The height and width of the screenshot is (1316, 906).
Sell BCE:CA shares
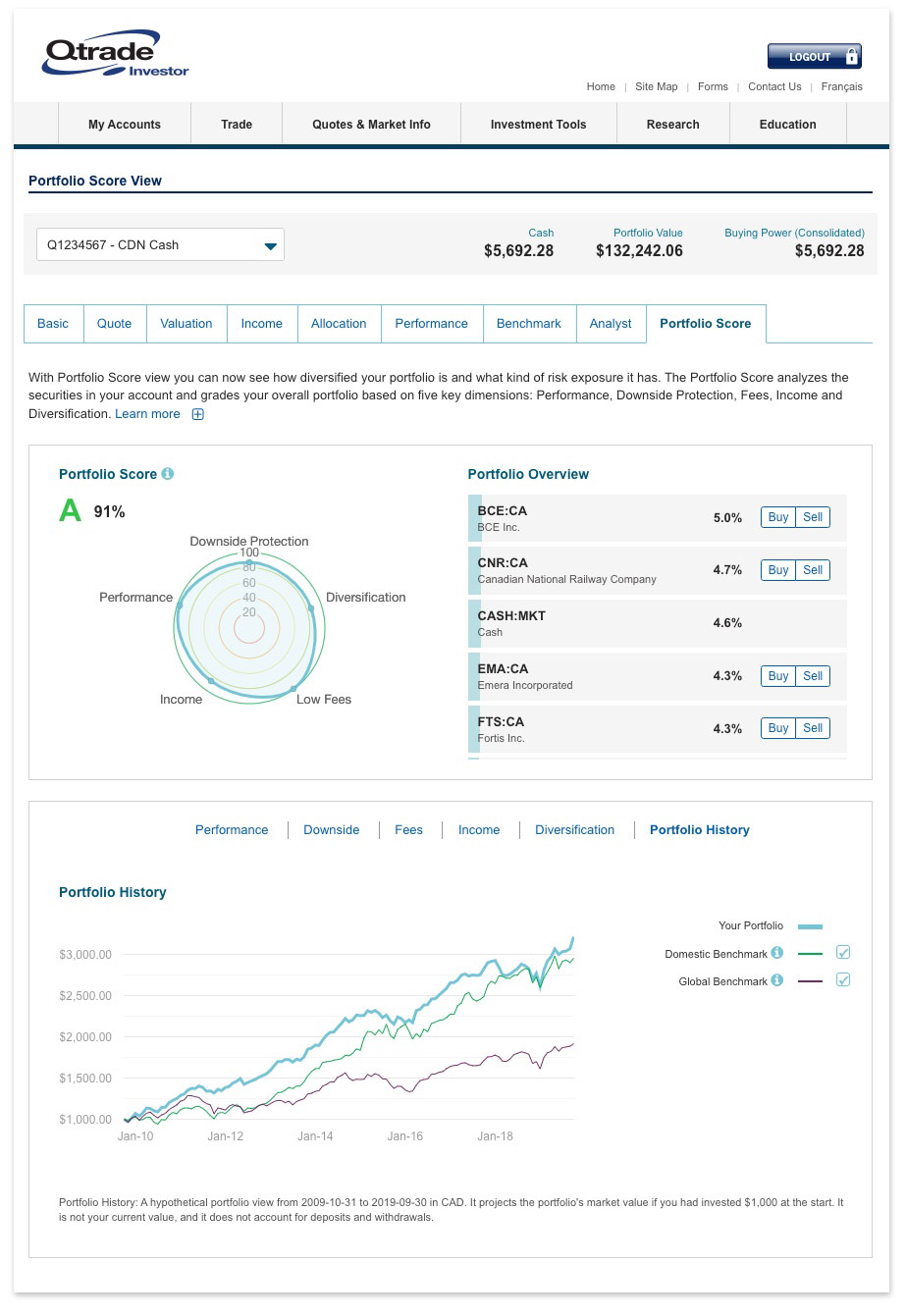pos(813,517)
